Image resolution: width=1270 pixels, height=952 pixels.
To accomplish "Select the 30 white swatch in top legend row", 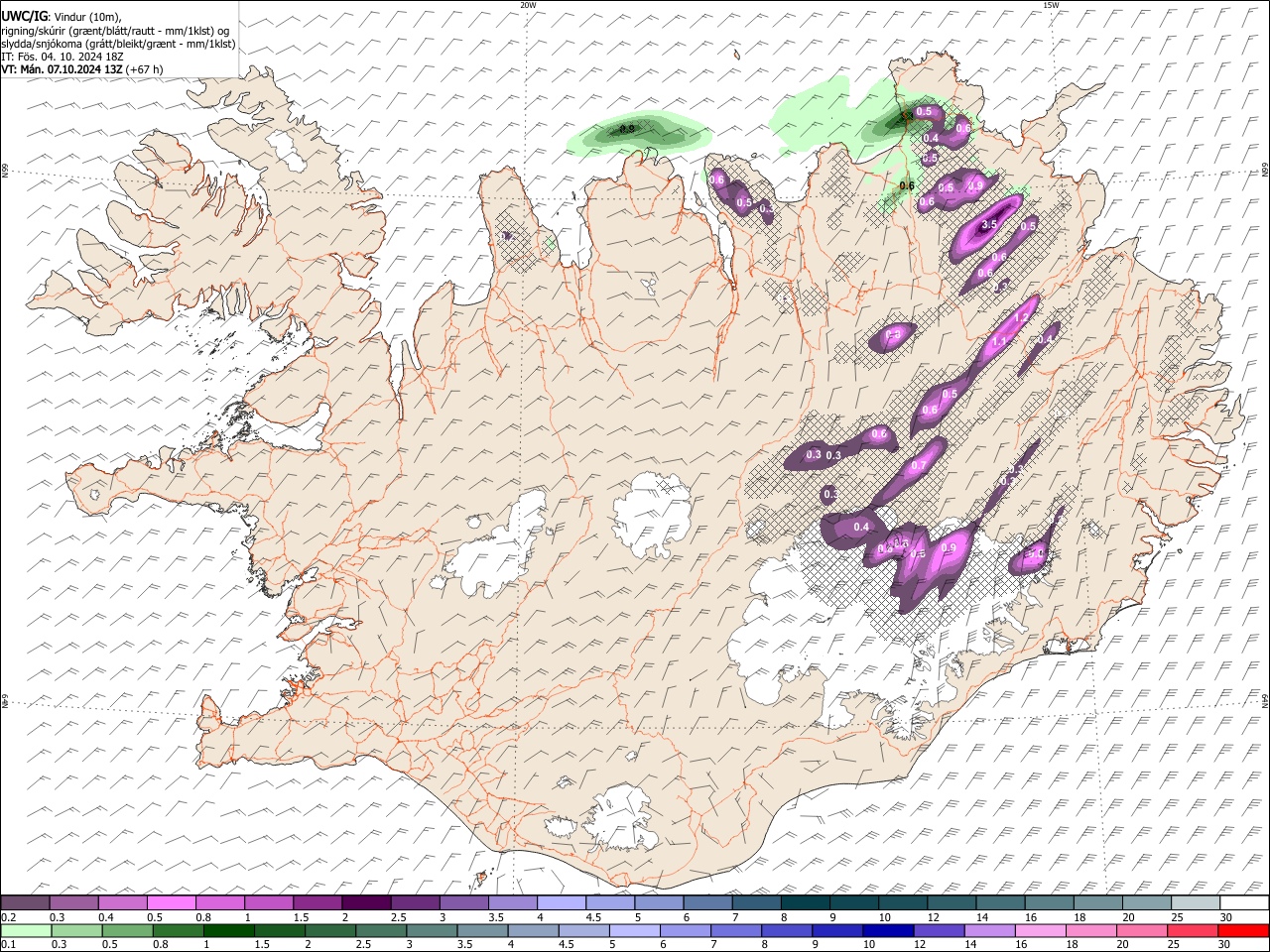I will tap(1243, 902).
